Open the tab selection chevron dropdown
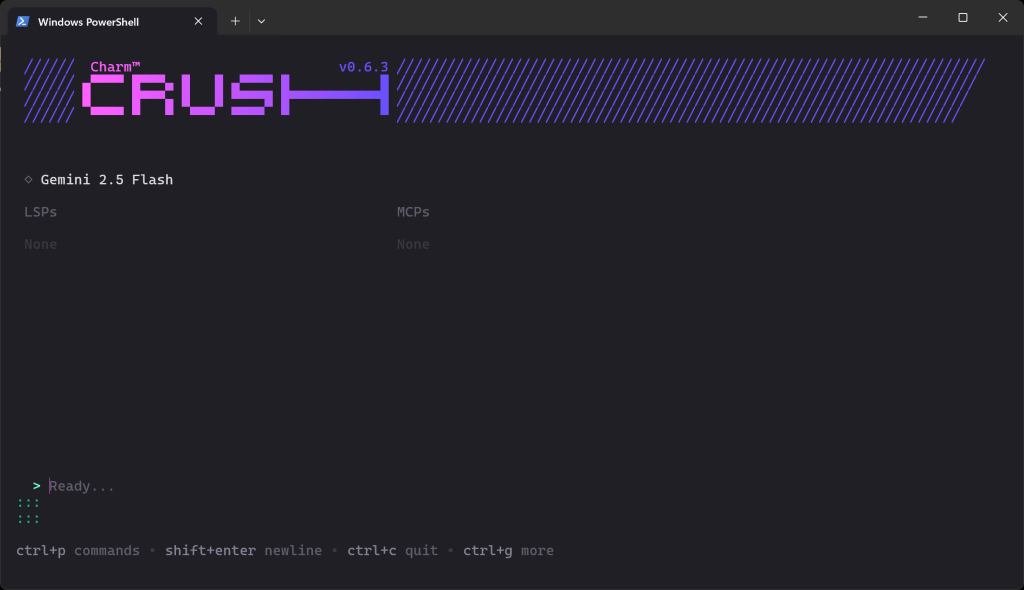Viewport: 1024px width, 590px height. click(x=261, y=20)
